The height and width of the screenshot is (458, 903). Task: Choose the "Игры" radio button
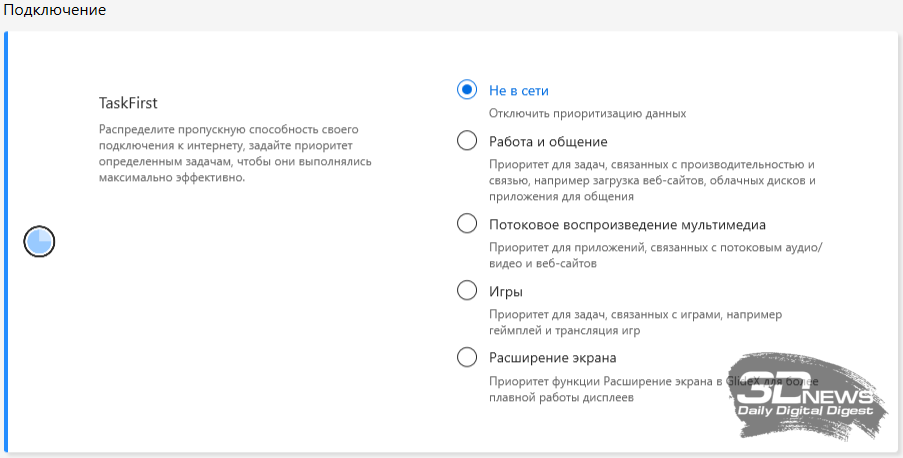[x=467, y=291]
